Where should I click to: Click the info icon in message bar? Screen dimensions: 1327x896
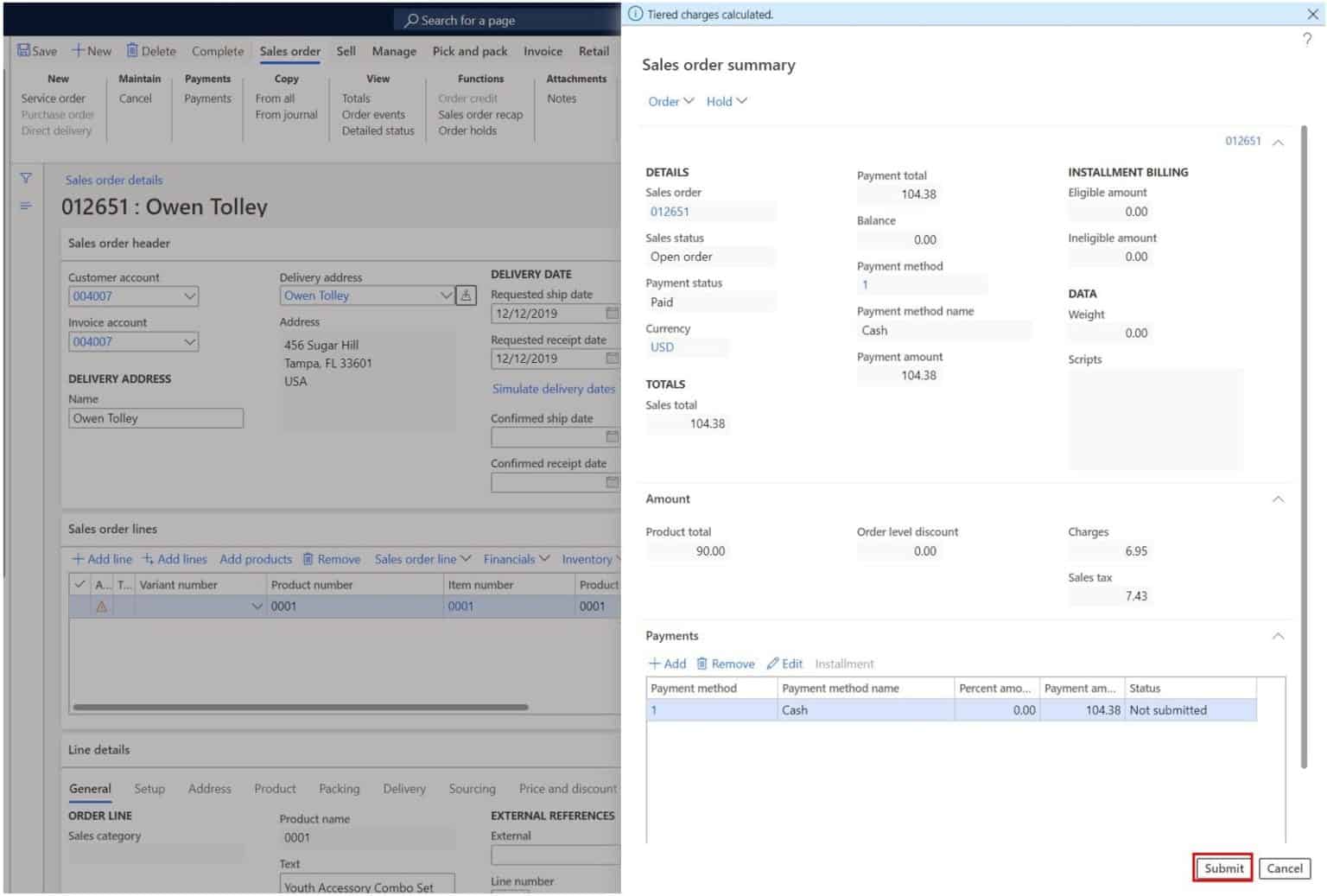[636, 14]
